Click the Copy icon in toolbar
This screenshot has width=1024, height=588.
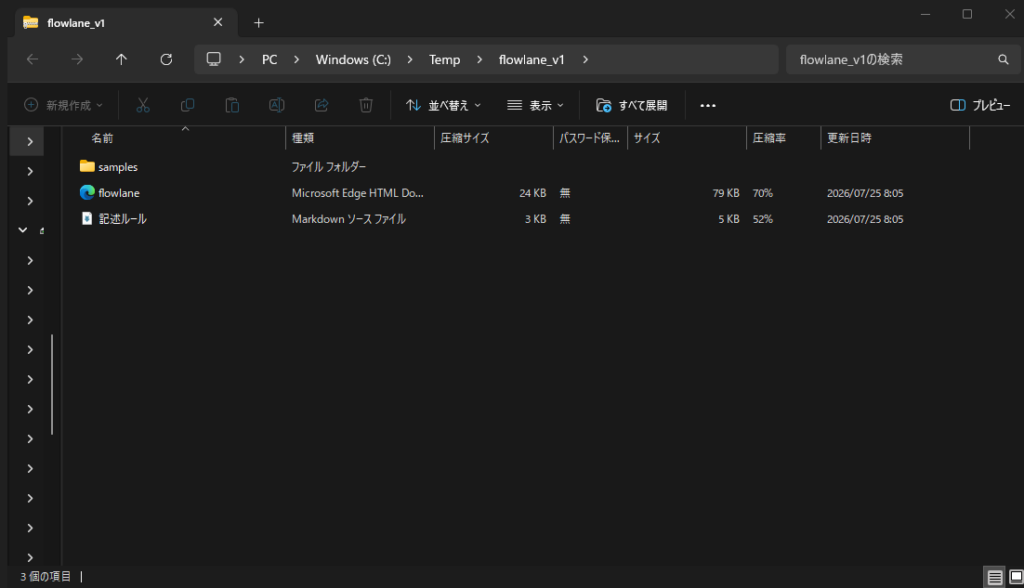point(187,105)
